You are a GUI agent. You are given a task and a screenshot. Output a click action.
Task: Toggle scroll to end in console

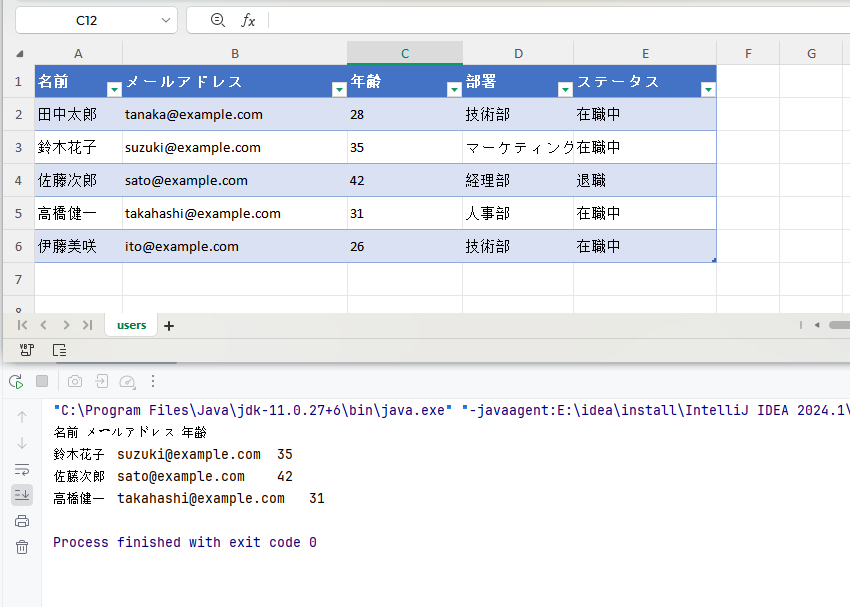(22, 495)
